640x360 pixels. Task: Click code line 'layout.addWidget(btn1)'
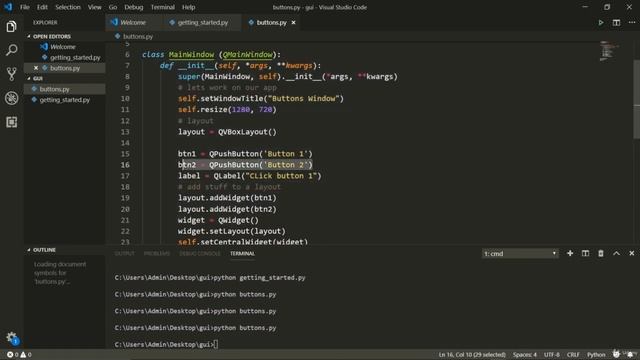[227, 198]
